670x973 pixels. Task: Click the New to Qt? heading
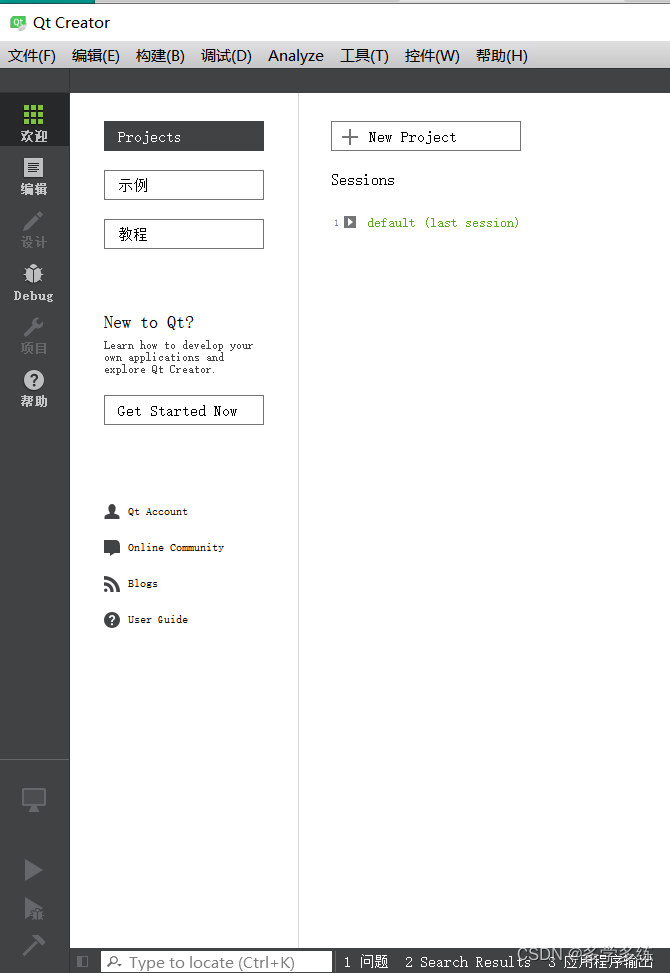pos(149,323)
